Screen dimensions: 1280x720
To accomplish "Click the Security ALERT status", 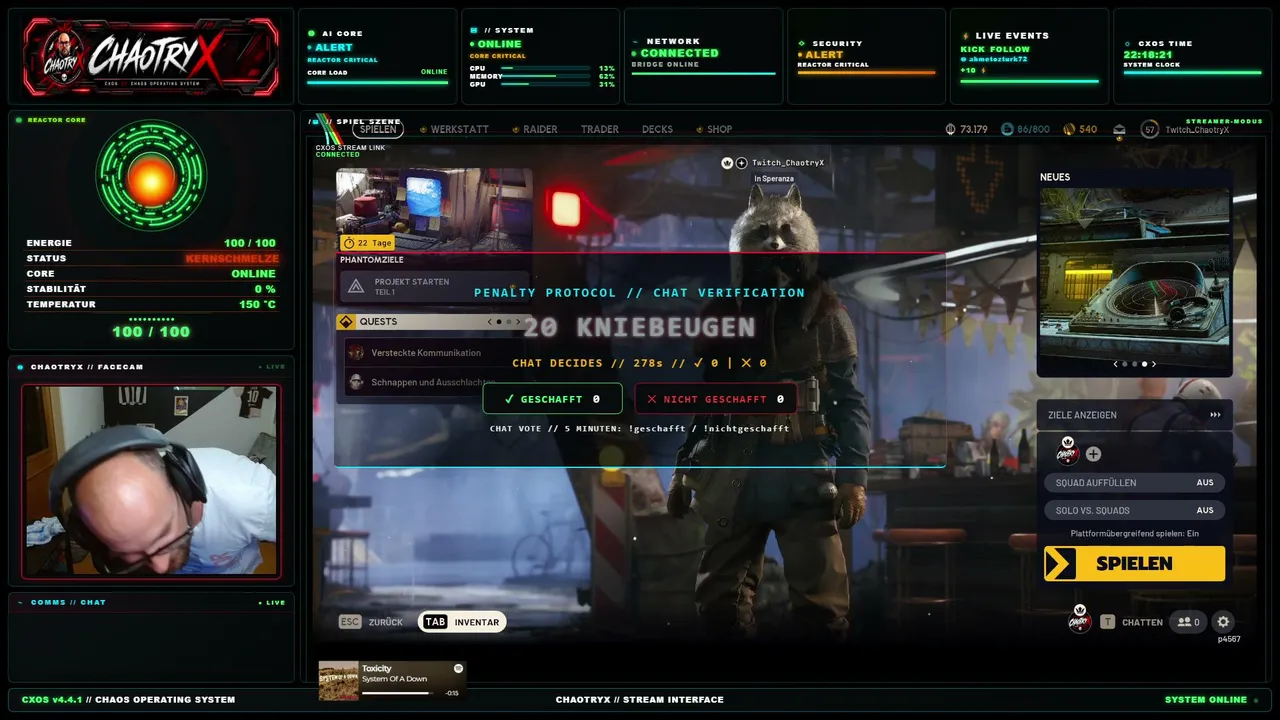I will (x=824, y=55).
